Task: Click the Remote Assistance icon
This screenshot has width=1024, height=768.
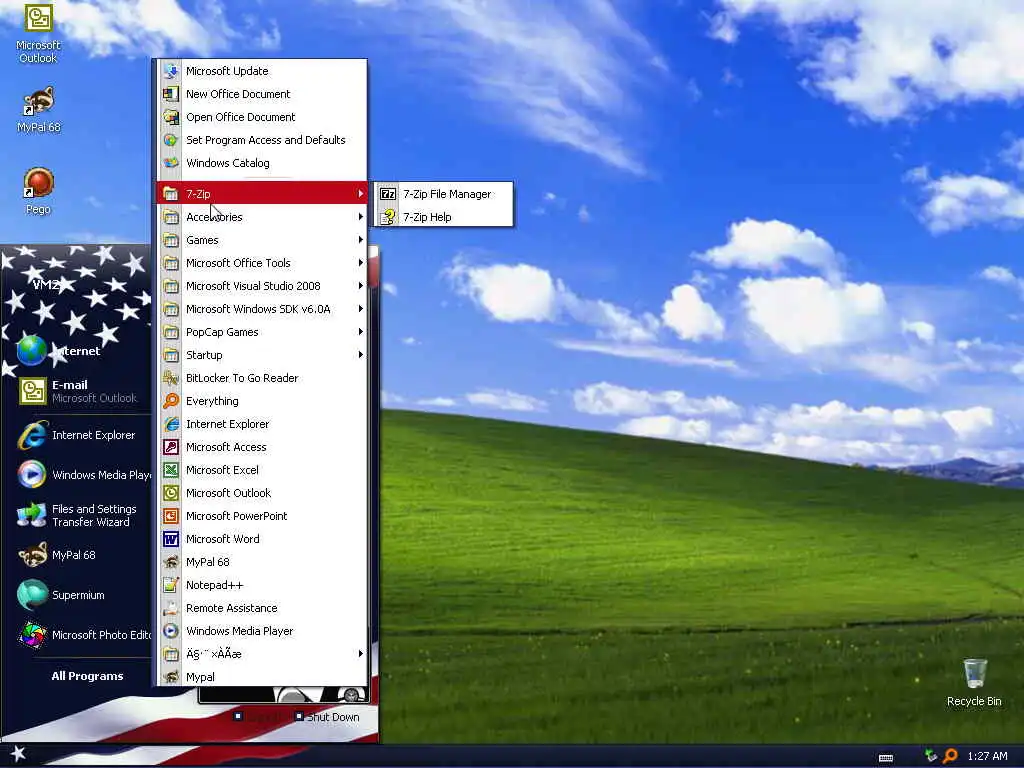Action: click(x=171, y=607)
